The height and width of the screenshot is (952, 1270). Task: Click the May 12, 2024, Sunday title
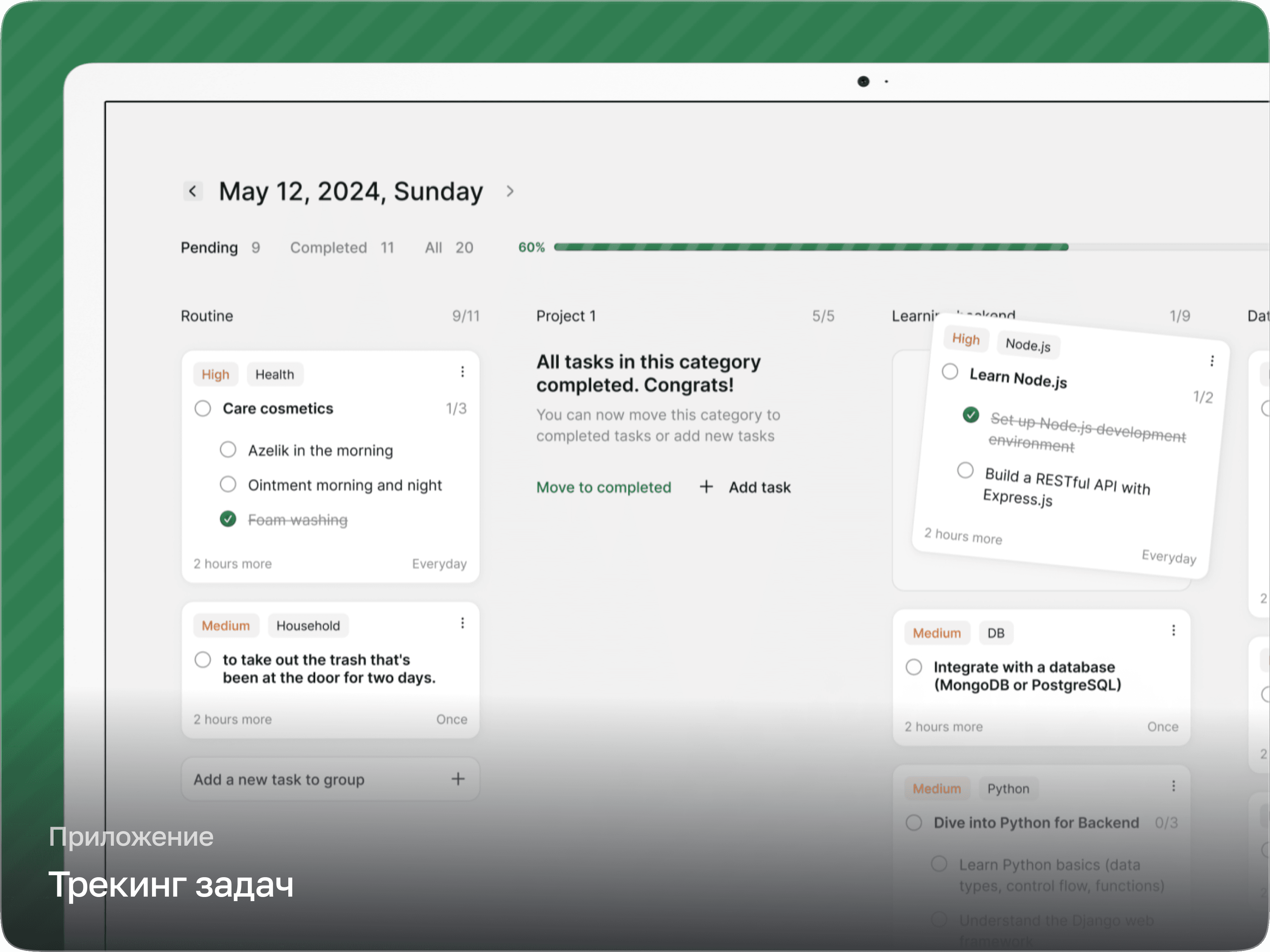click(351, 191)
